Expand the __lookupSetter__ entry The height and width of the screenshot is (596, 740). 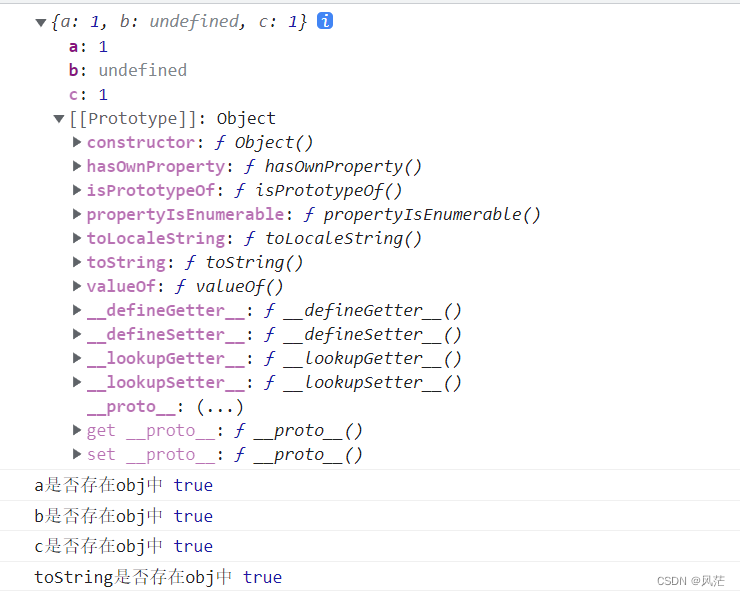point(77,382)
